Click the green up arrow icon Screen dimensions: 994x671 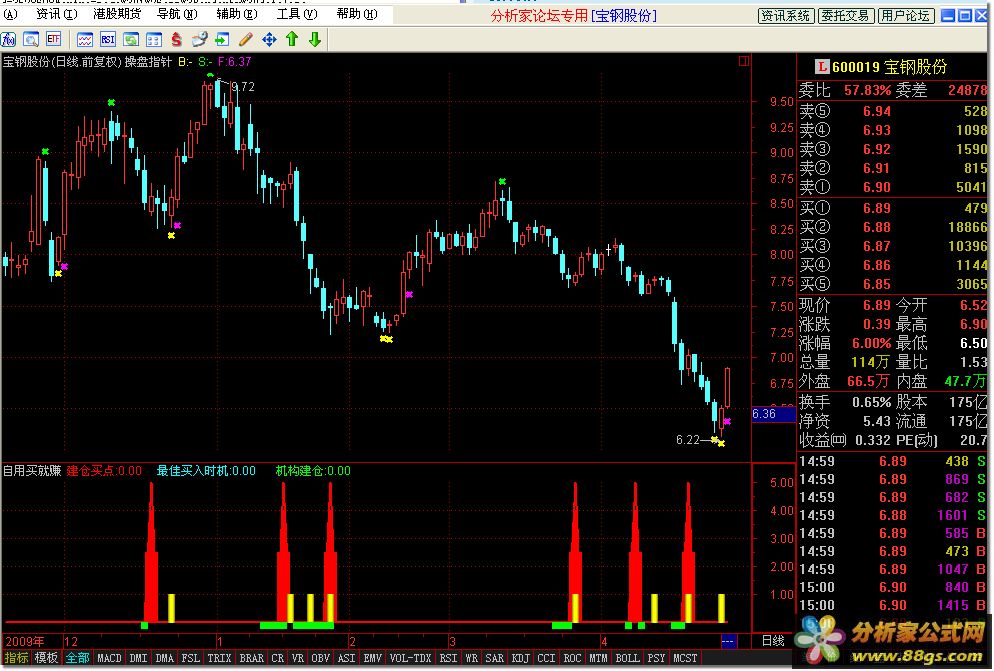(292, 39)
